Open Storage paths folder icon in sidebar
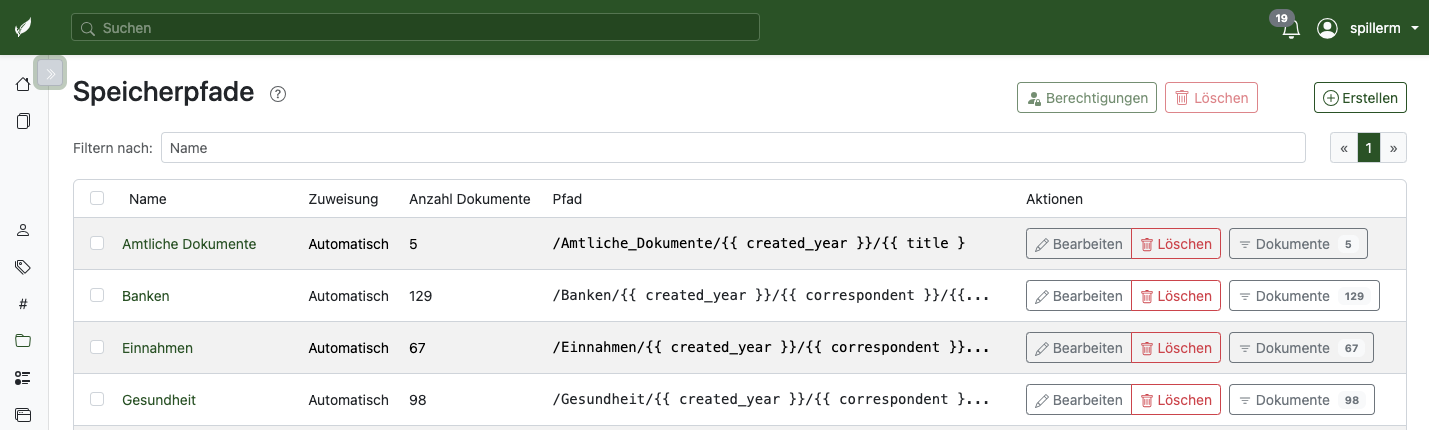Viewport: 1429px width, 430px height. pos(23,341)
